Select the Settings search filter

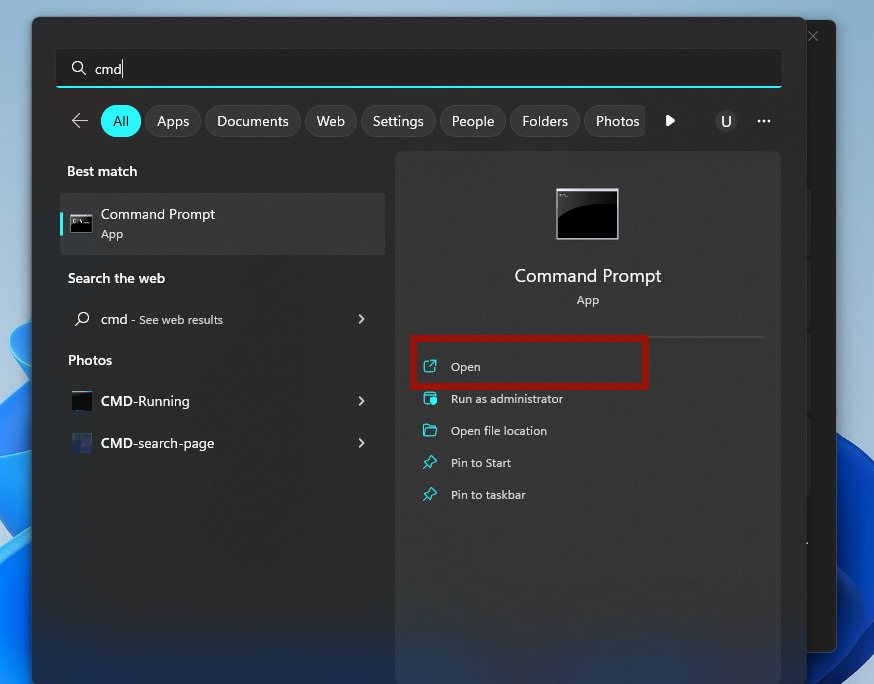[x=397, y=120]
